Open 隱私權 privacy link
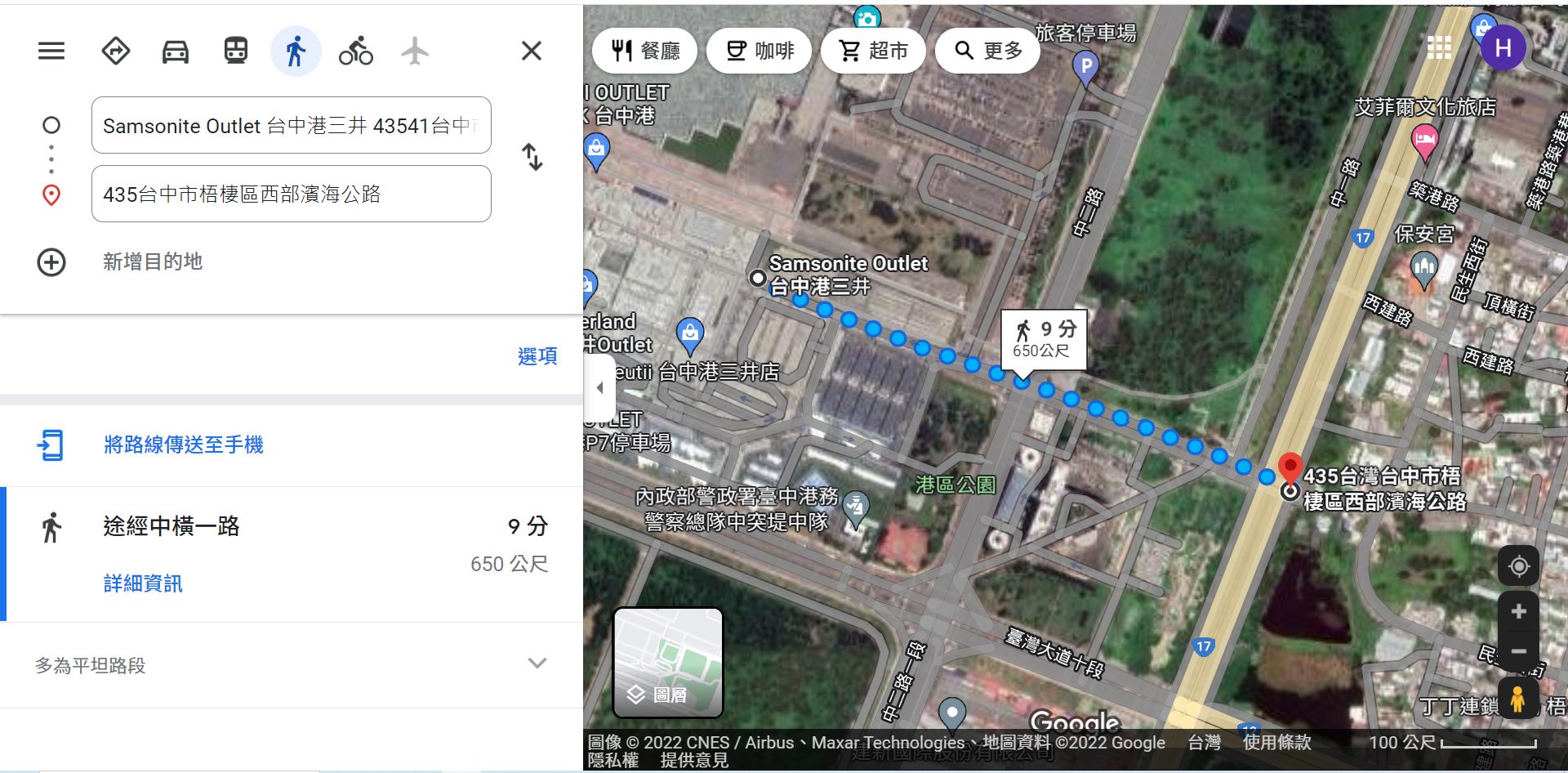The height and width of the screenshot is (773, 1568). (x=613, y=760)
